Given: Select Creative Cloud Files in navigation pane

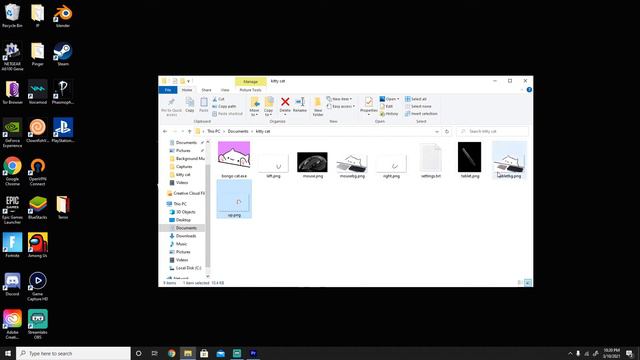Looking at the screenshot, I should [186, 193].
